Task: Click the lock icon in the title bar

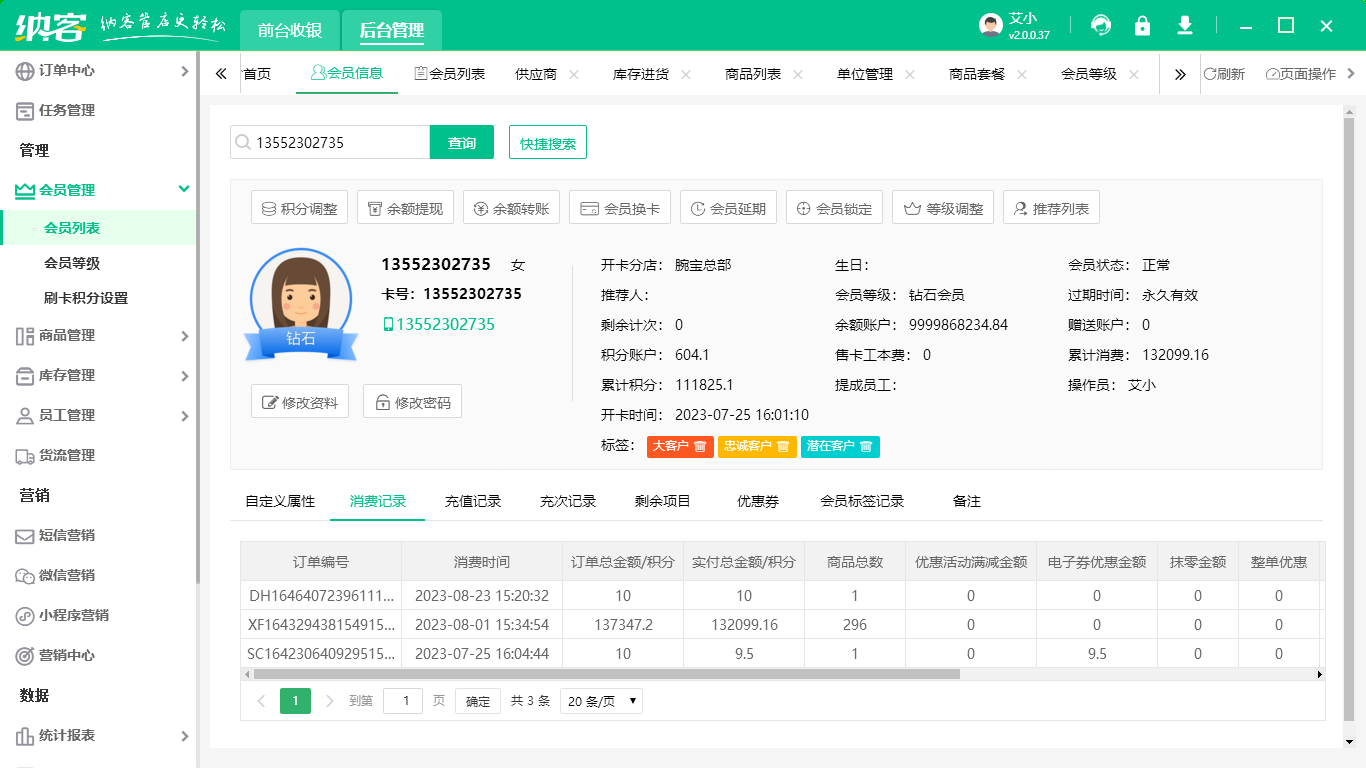Action: [x=1142, y=23]
